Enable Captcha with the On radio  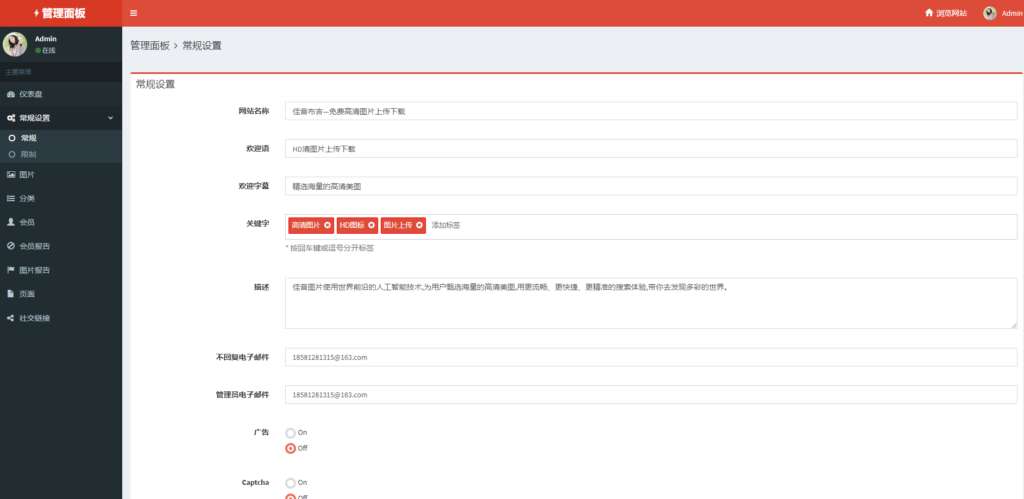pos(291,483)
